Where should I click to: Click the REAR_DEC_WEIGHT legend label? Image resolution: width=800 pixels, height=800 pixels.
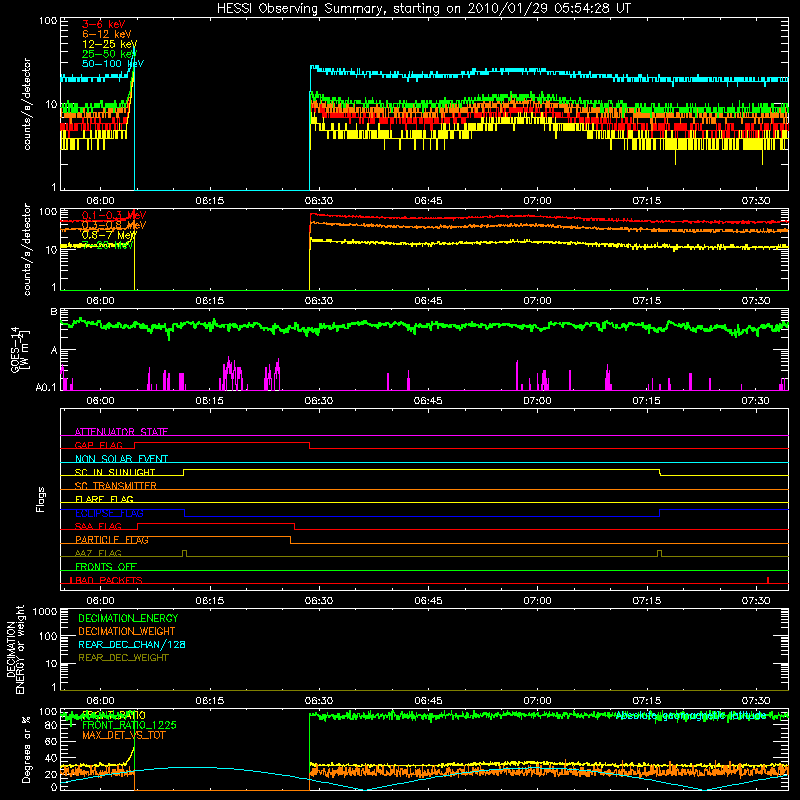[x=123, y=658]
